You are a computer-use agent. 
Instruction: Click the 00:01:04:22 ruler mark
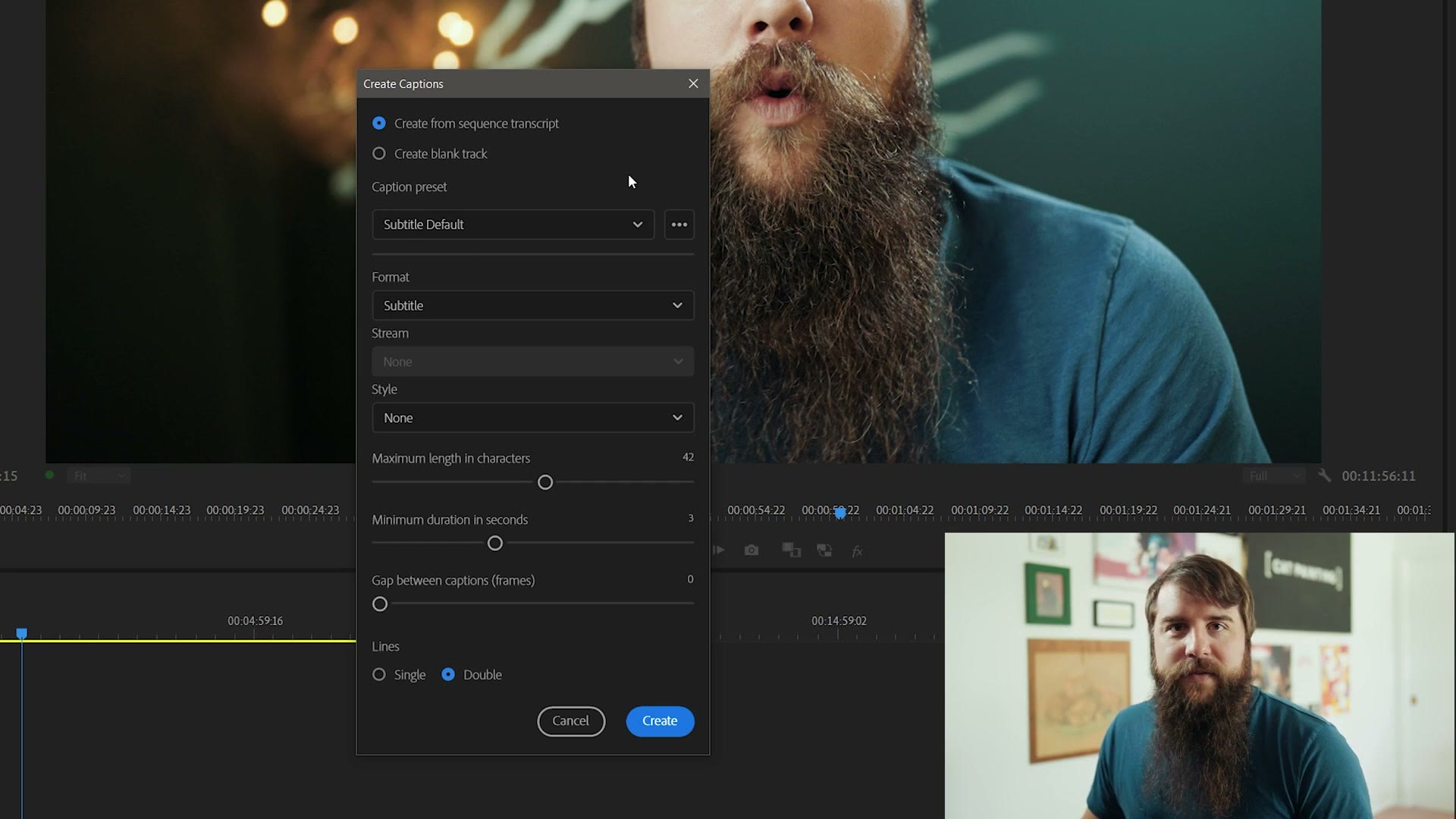(x=905, y=510)
